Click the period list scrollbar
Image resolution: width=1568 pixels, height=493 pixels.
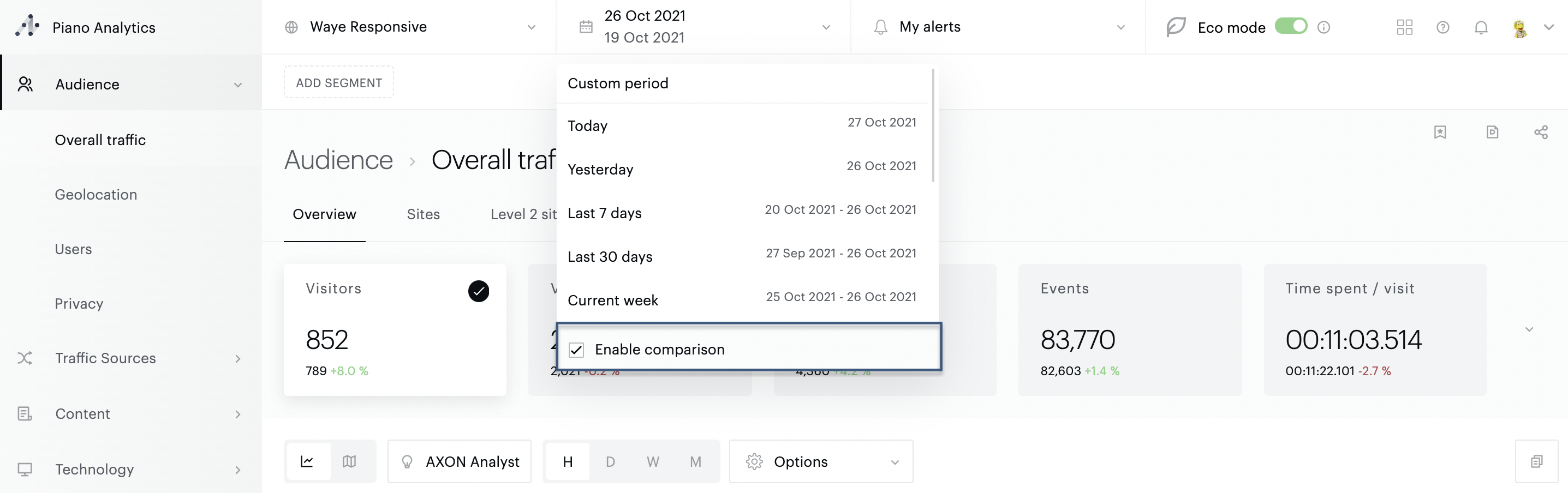(x=933, y=125)
